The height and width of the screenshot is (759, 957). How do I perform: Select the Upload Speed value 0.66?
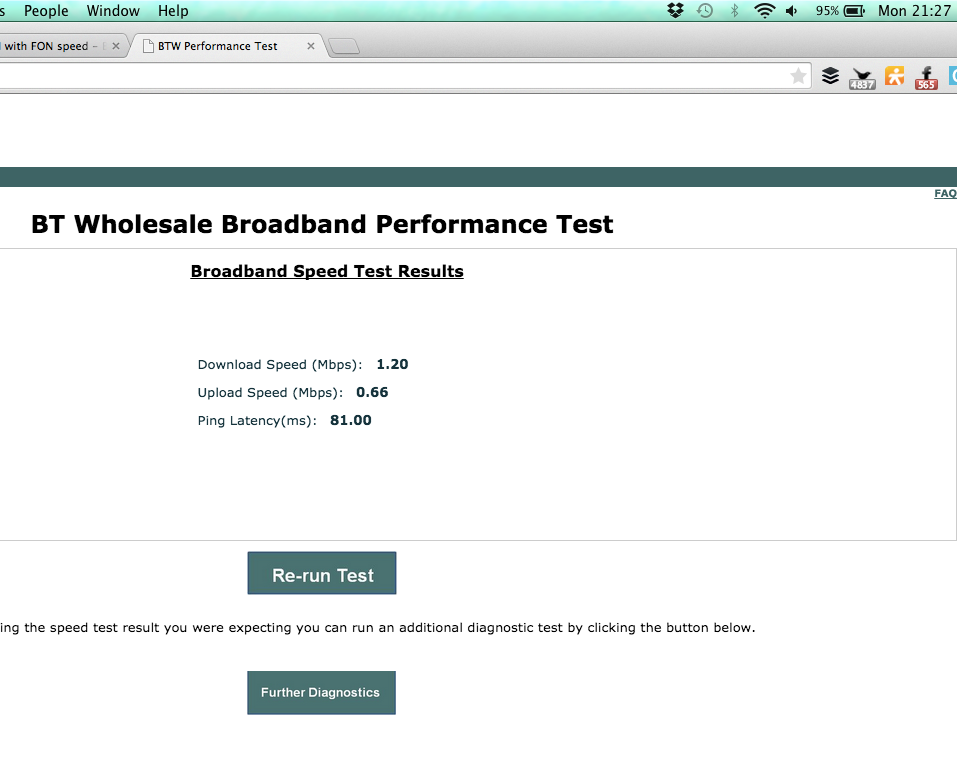click(x=372, y=392)
